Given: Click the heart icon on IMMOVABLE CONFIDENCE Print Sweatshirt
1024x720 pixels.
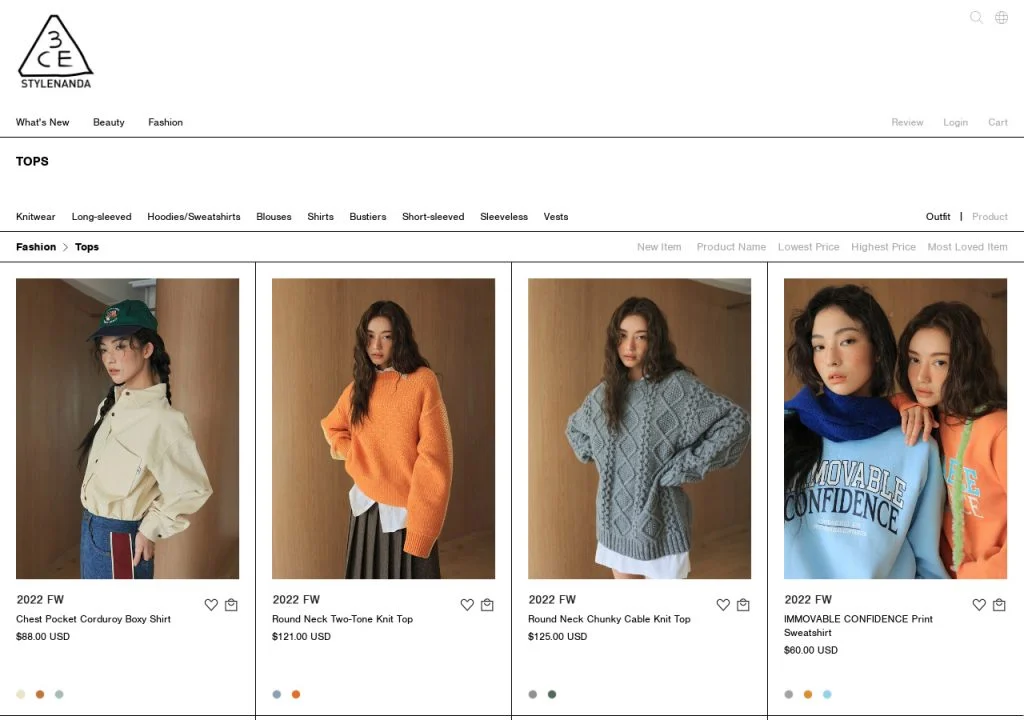Looking at the screenshot, I should pyautogui.click(x=979, y=604).
